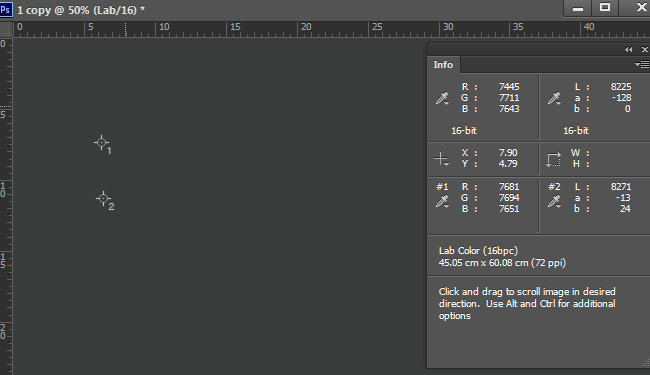
Task: Click the width/height transform icon
Action: (x=553, y=159)
